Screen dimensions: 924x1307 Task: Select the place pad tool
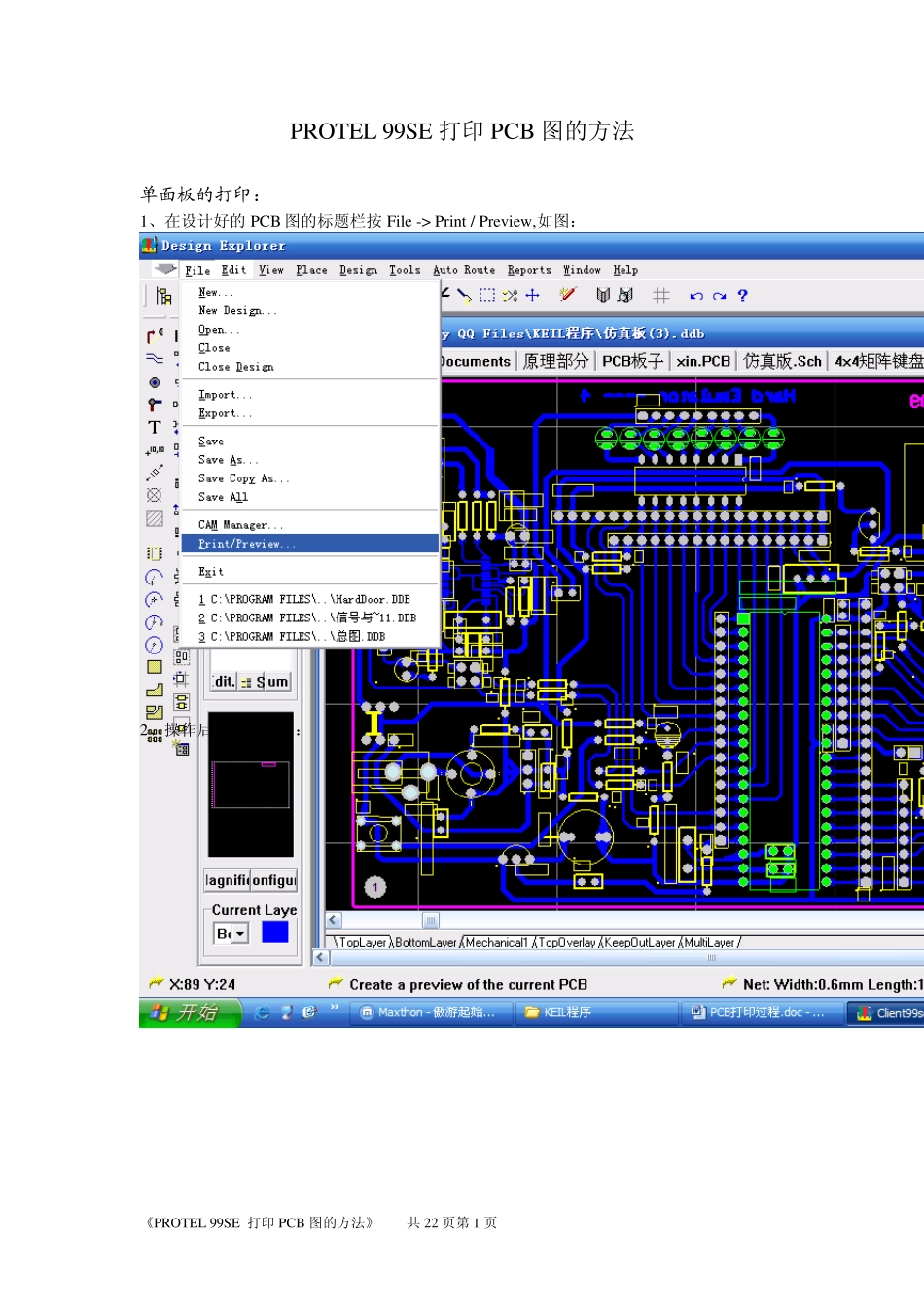click(x=155, y=405)
